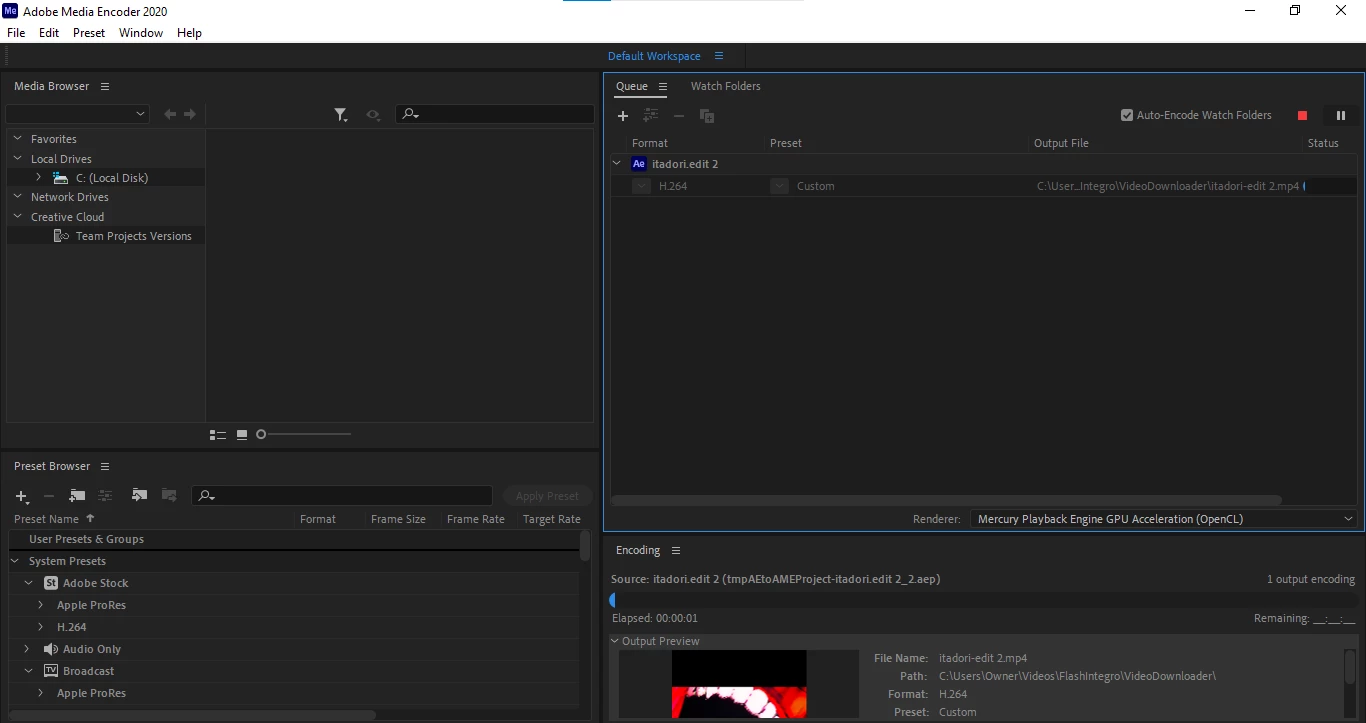Click the Adobe Stock St icon
The image size is (1366, 723).
tap(51, 583)
